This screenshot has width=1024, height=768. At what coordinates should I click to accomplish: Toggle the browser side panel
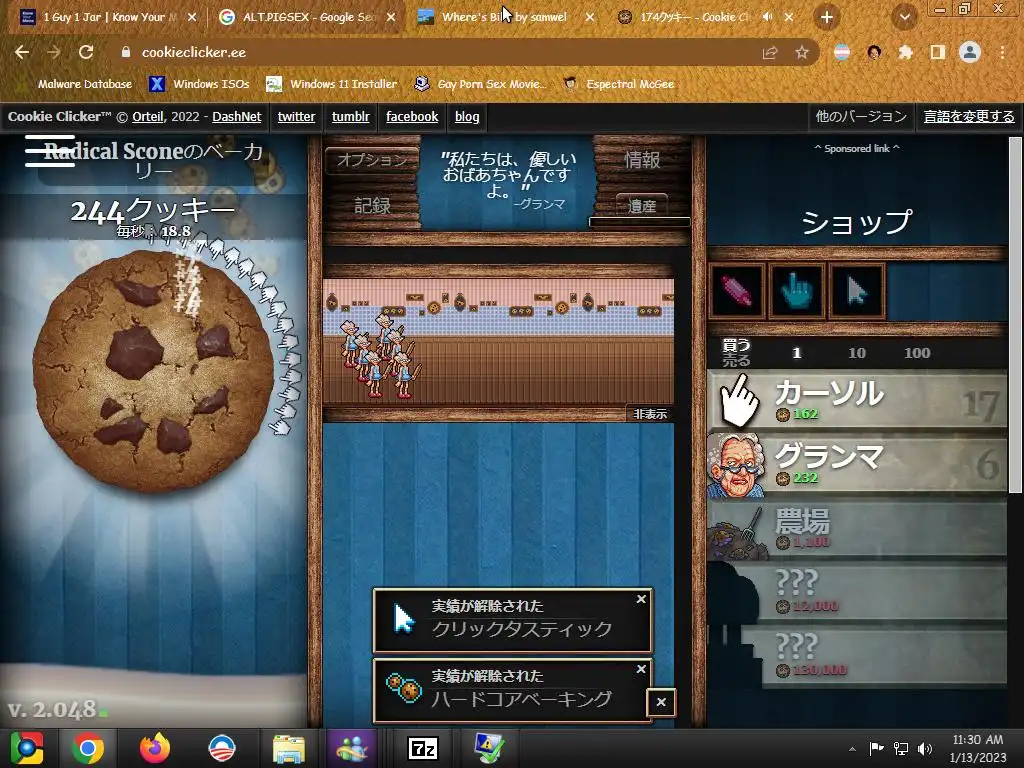pos(938,52)
